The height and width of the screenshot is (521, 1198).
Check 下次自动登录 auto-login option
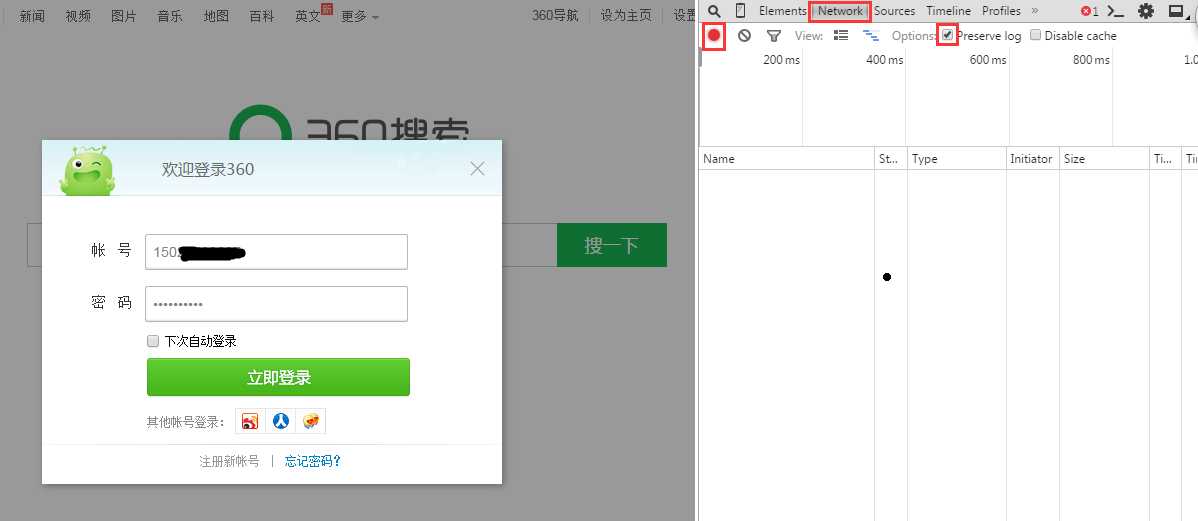(153, 341)
